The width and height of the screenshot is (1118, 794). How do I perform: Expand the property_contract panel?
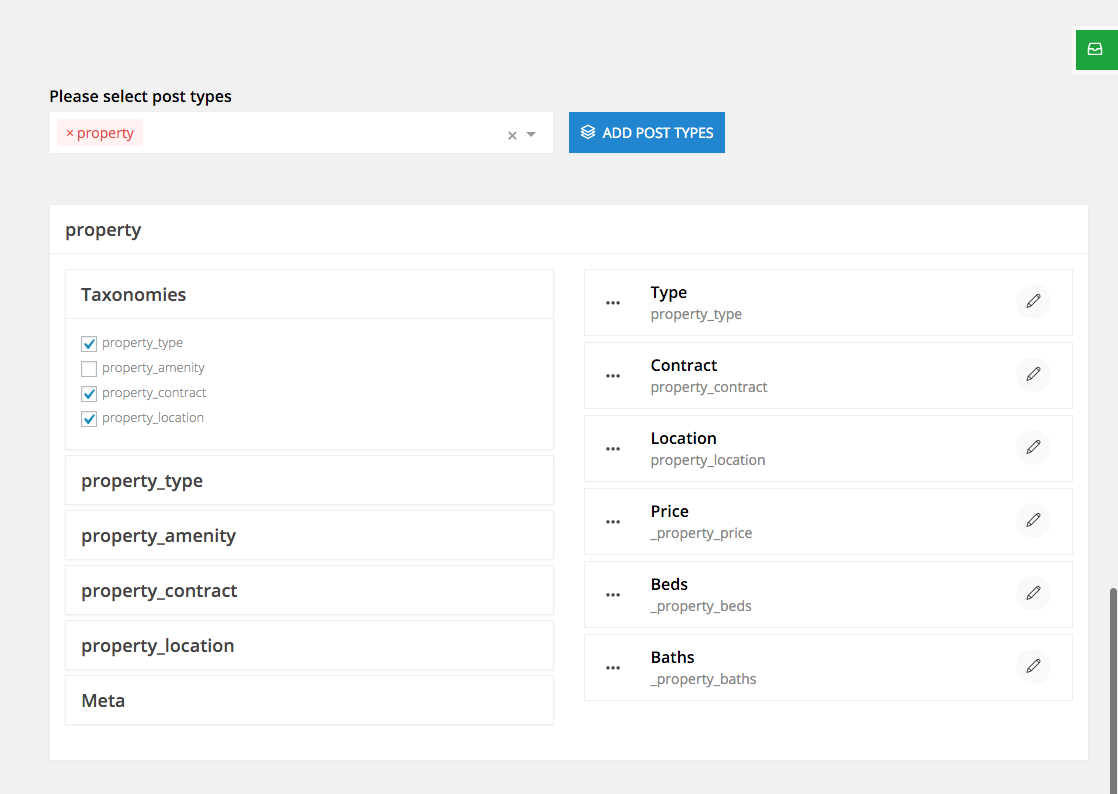coord(309,591)
